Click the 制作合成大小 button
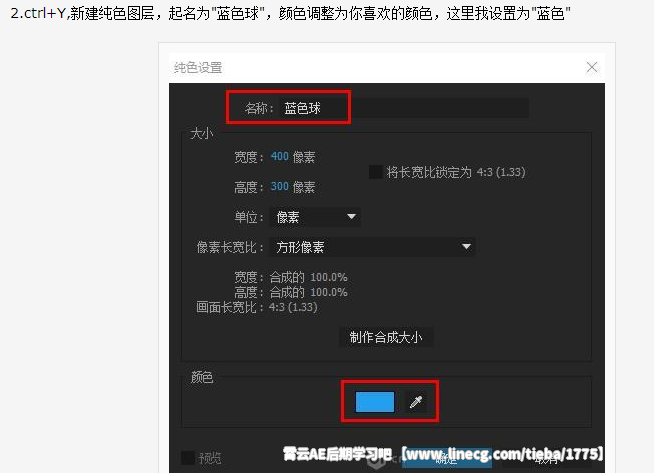This screenshot has width=654, height=473. click(386, 337)
